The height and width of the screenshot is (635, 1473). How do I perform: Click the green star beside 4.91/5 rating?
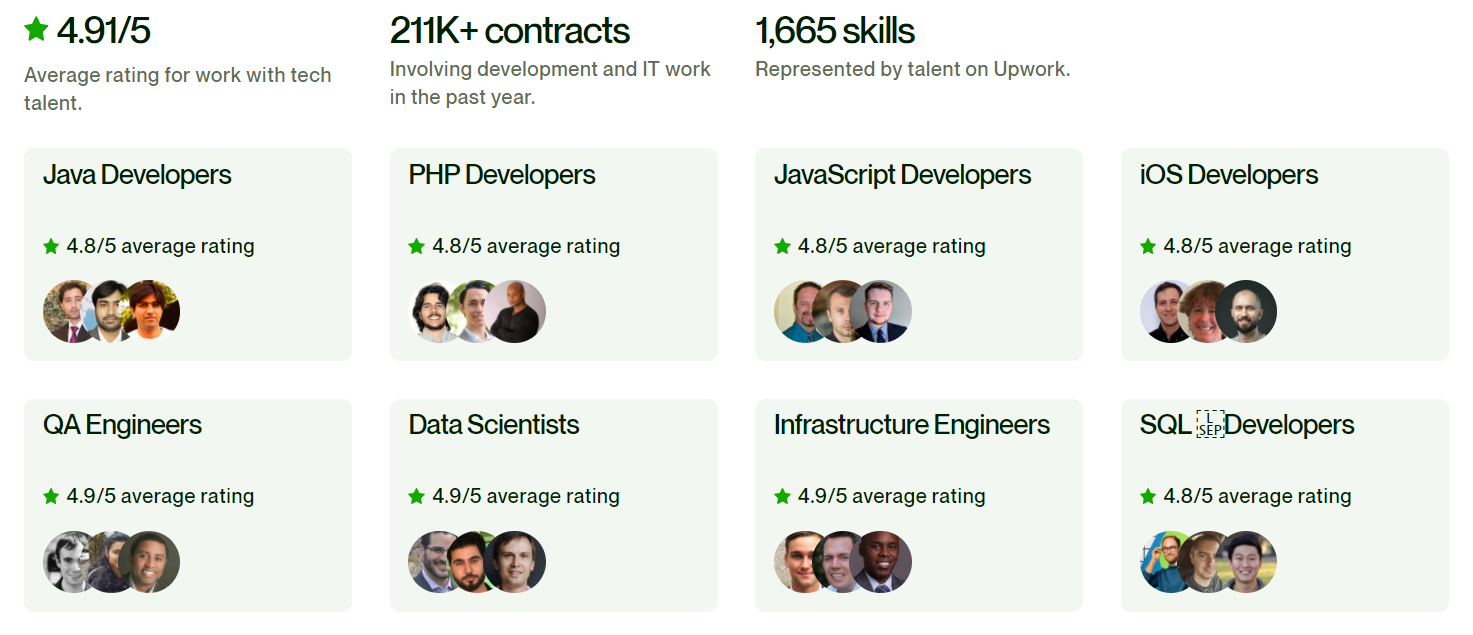(x=35, y=28)
